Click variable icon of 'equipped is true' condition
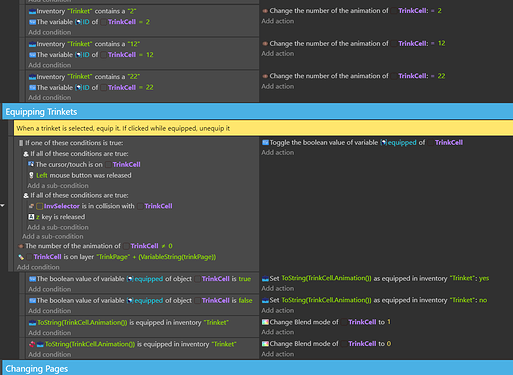The height and width of the screenshot is (375, 513). click(x=32, y=279)
